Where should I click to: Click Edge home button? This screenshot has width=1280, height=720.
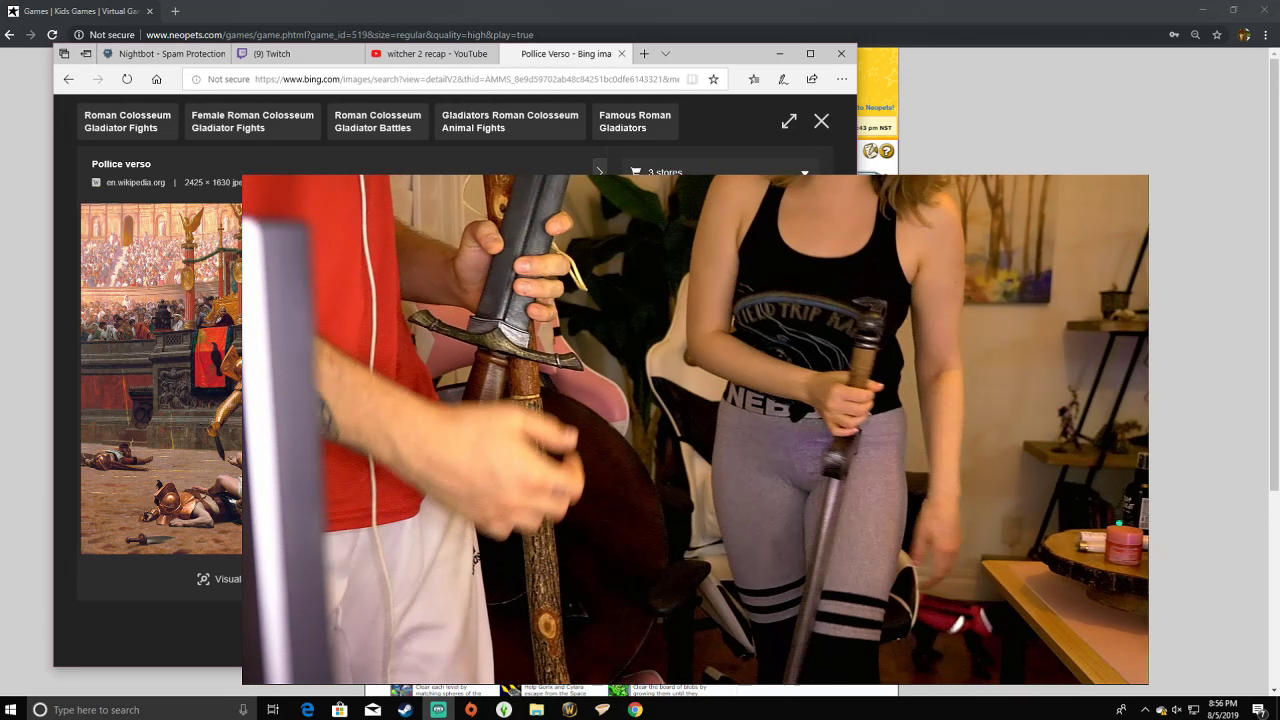156,79
